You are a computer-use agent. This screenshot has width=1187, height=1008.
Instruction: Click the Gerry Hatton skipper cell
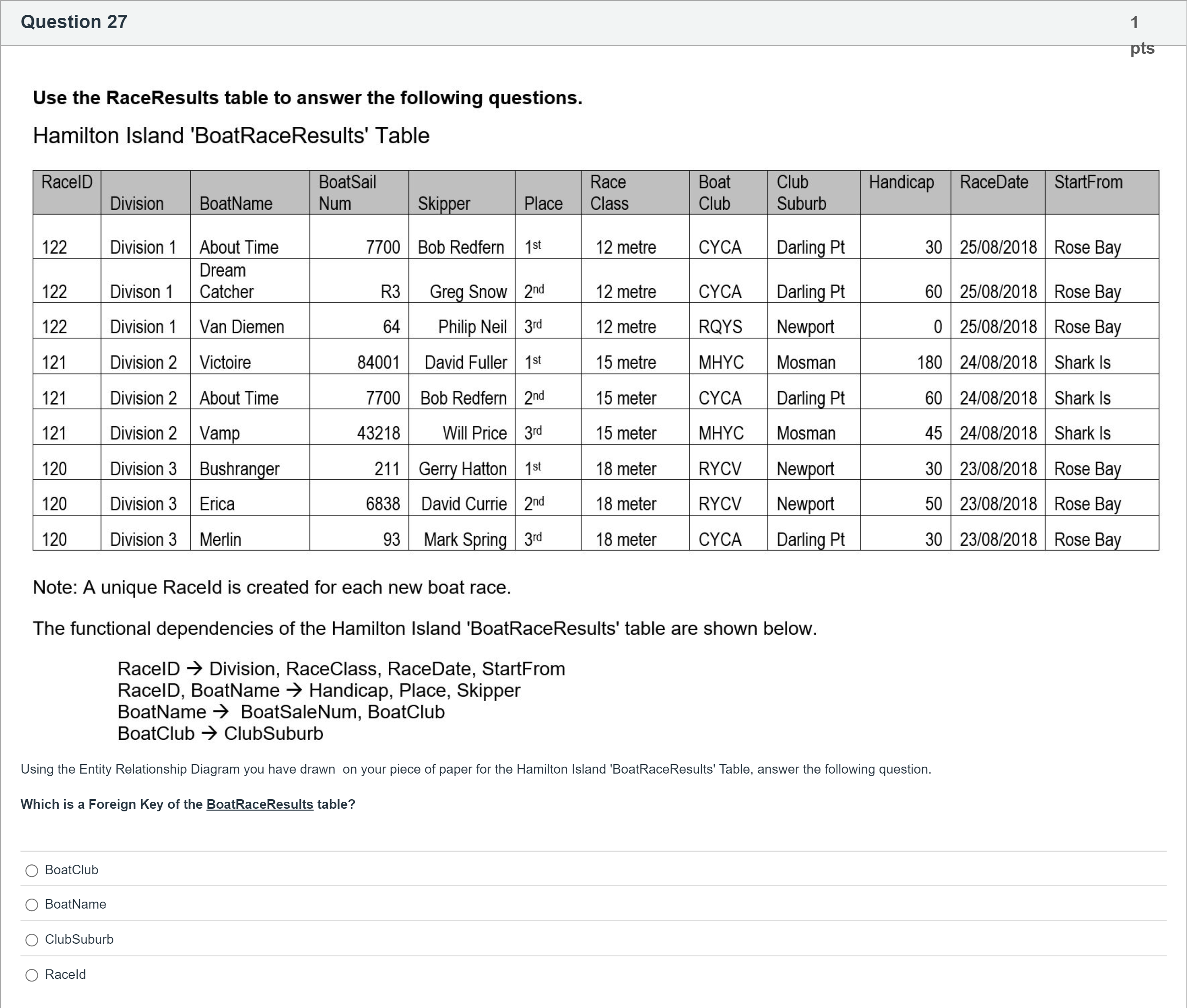[463, 469]
